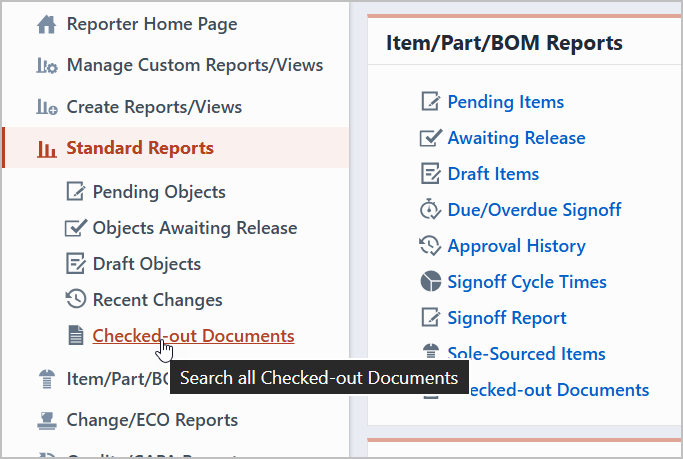Click the chart-plus icon for Create Reports/Views
The width and height of the screenshot is (683, 459).
[47, 107]
